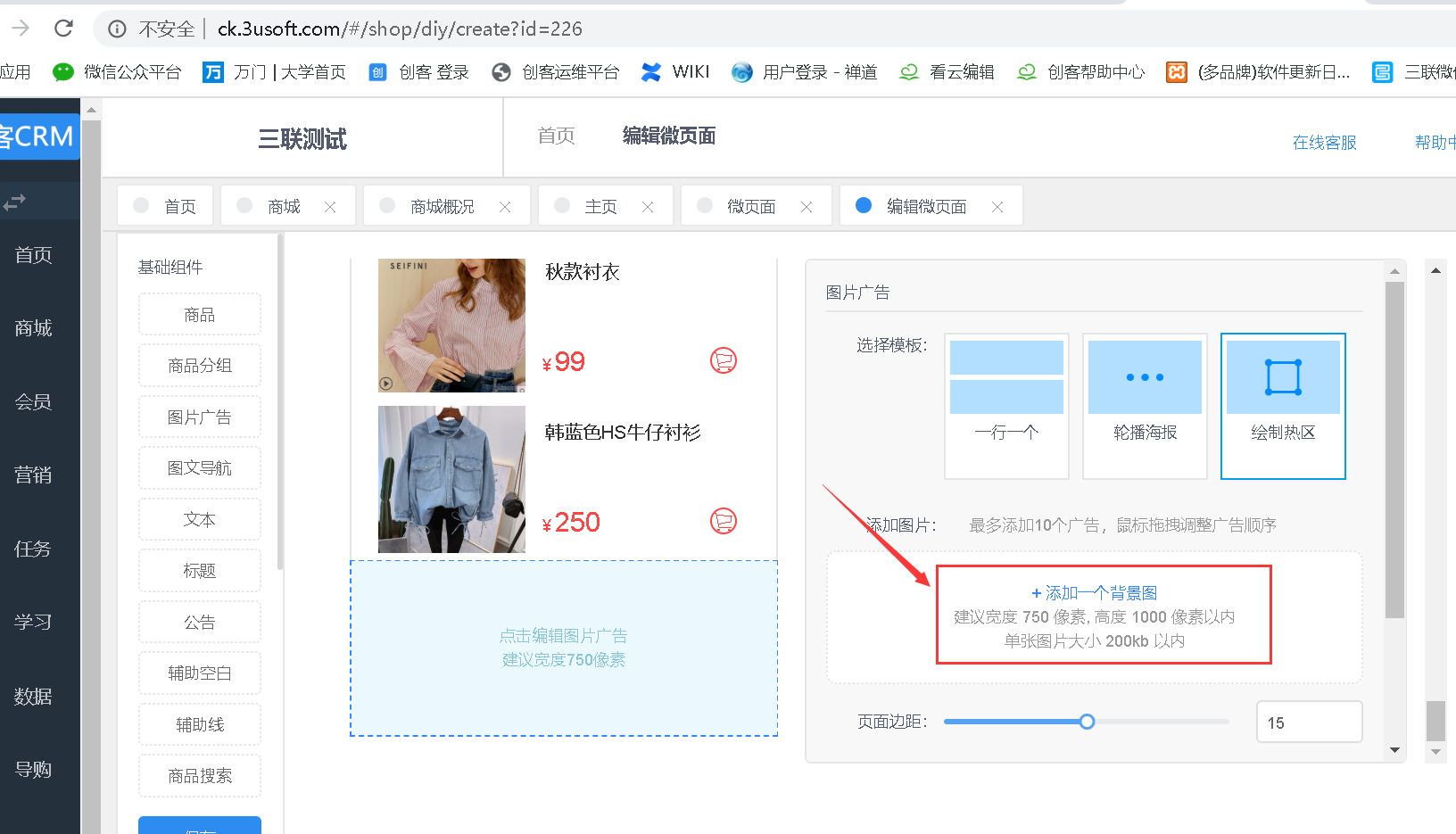Viewport: 1456px width, 834px height.
Task: Open 导购 in the left sidebar
Action: coord(34,770)
